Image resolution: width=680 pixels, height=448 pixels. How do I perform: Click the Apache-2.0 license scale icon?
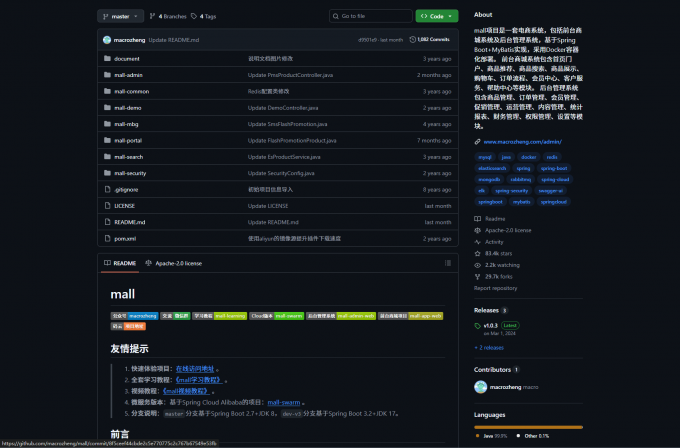(477, 230)
